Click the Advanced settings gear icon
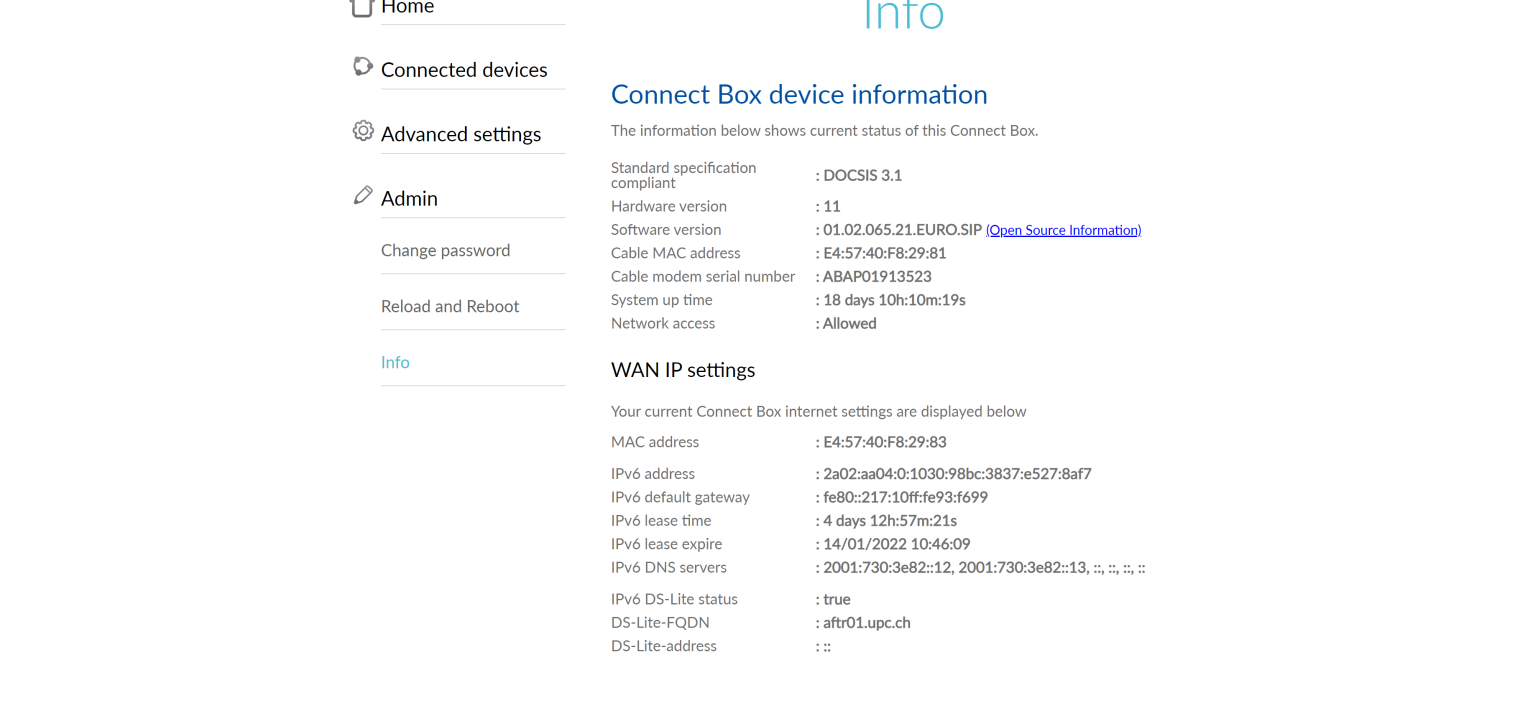Image resolution: width=1520 pixels, height=716 pixels. (x=363, y=131)
